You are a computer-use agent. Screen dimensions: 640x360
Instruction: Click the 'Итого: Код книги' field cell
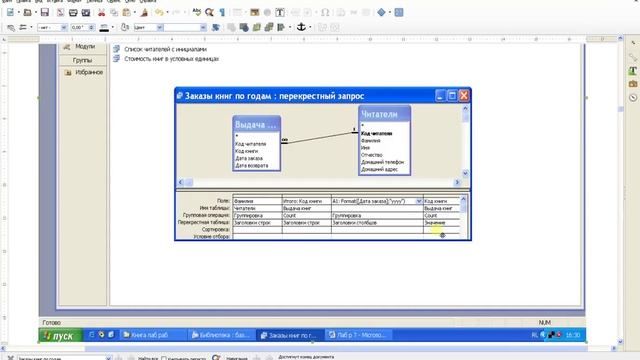point(307,201)
